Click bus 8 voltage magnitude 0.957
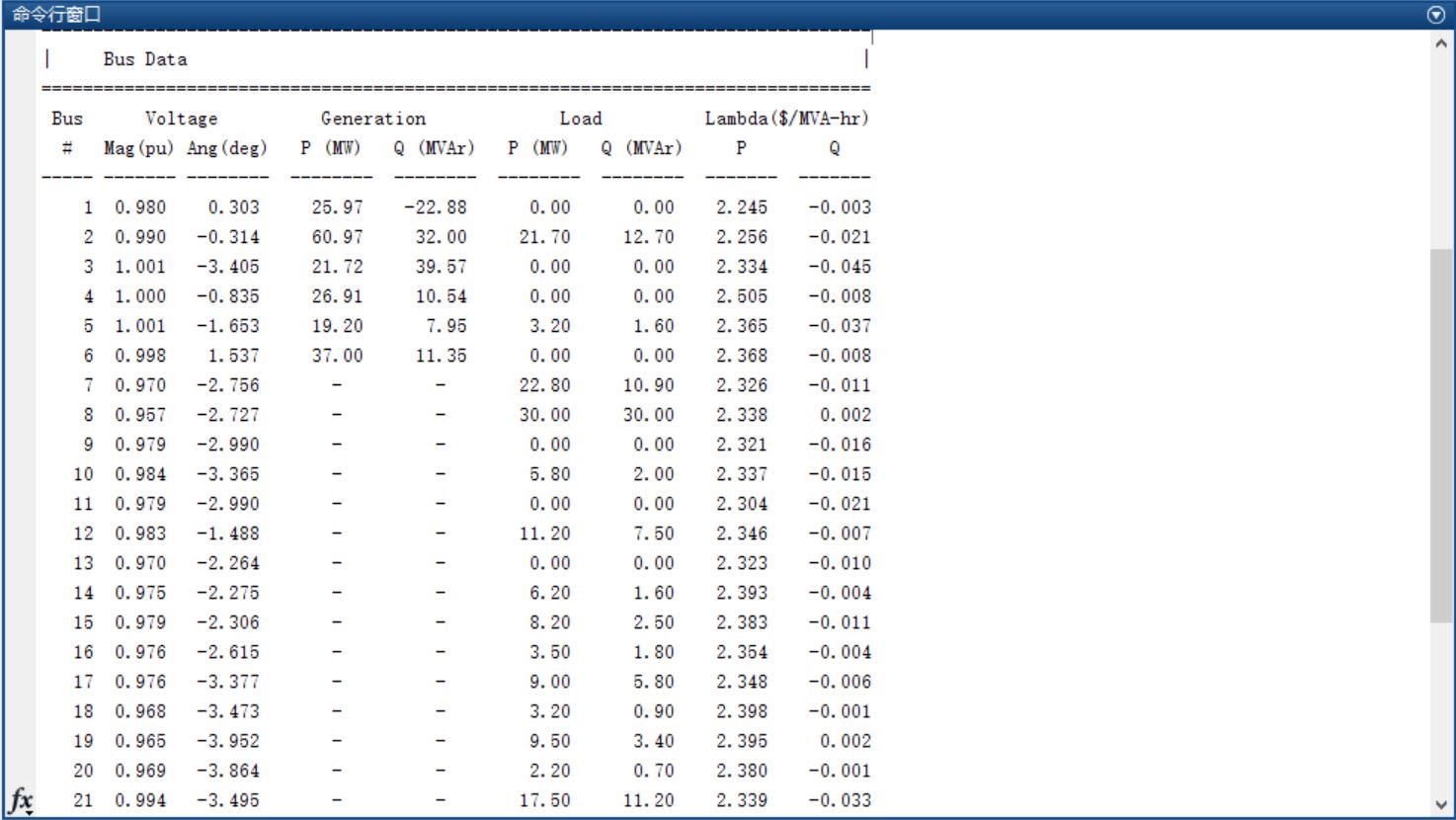 [x=140, y=415]
